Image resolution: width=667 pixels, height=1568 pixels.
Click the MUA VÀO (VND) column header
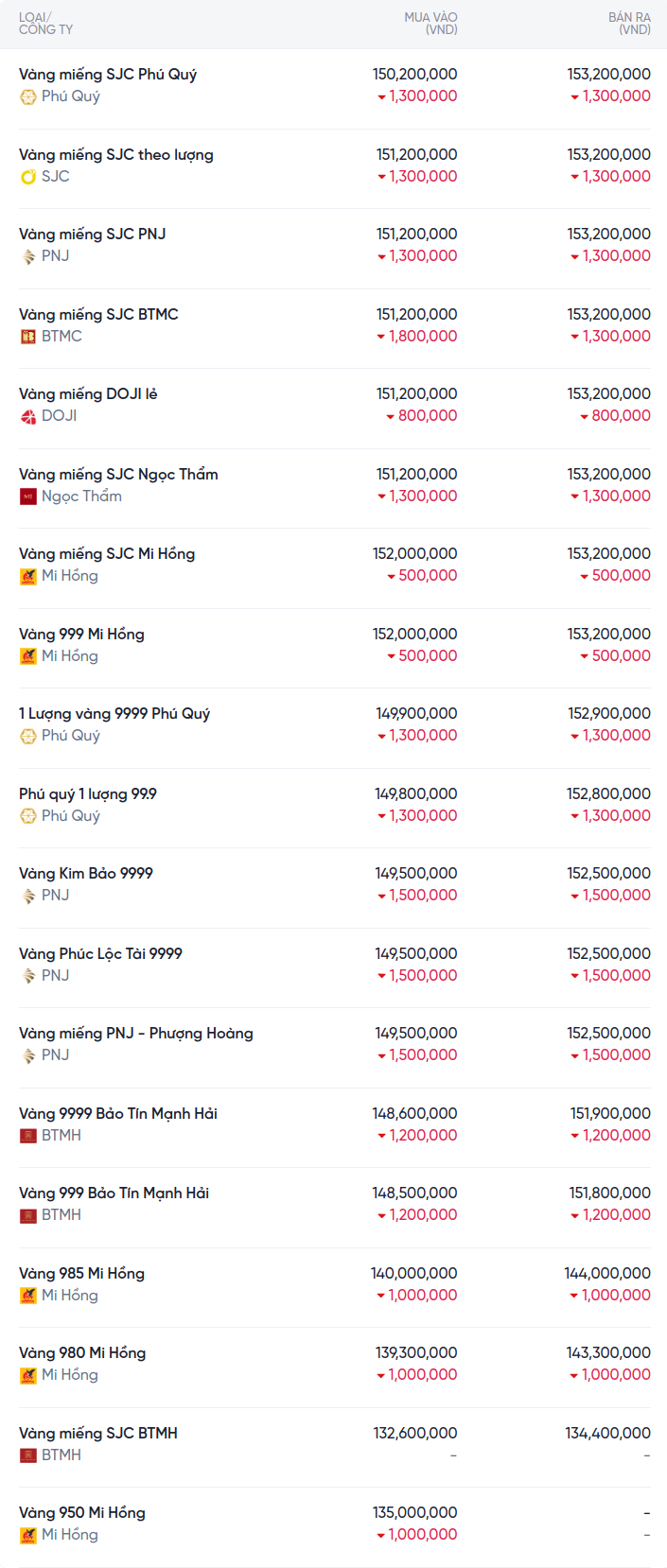(x=430, y=24)
